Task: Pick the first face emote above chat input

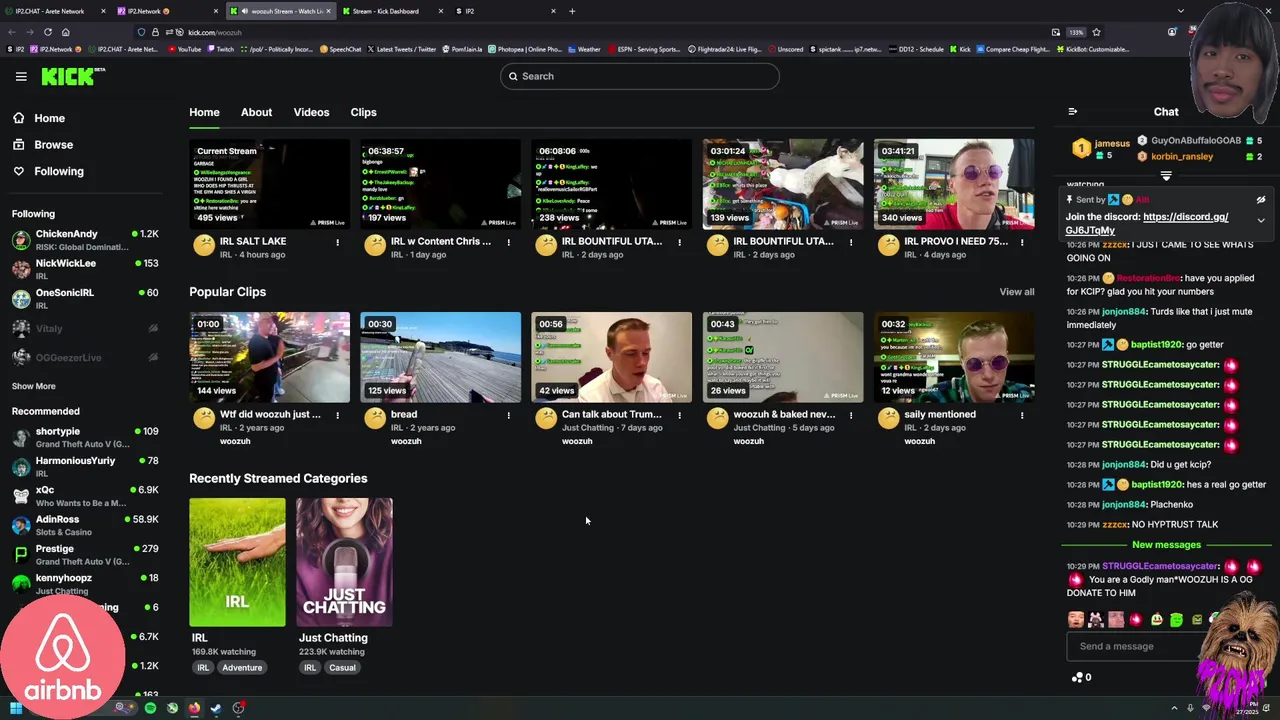Action: pyautogui.click(x=1076, y=620)
